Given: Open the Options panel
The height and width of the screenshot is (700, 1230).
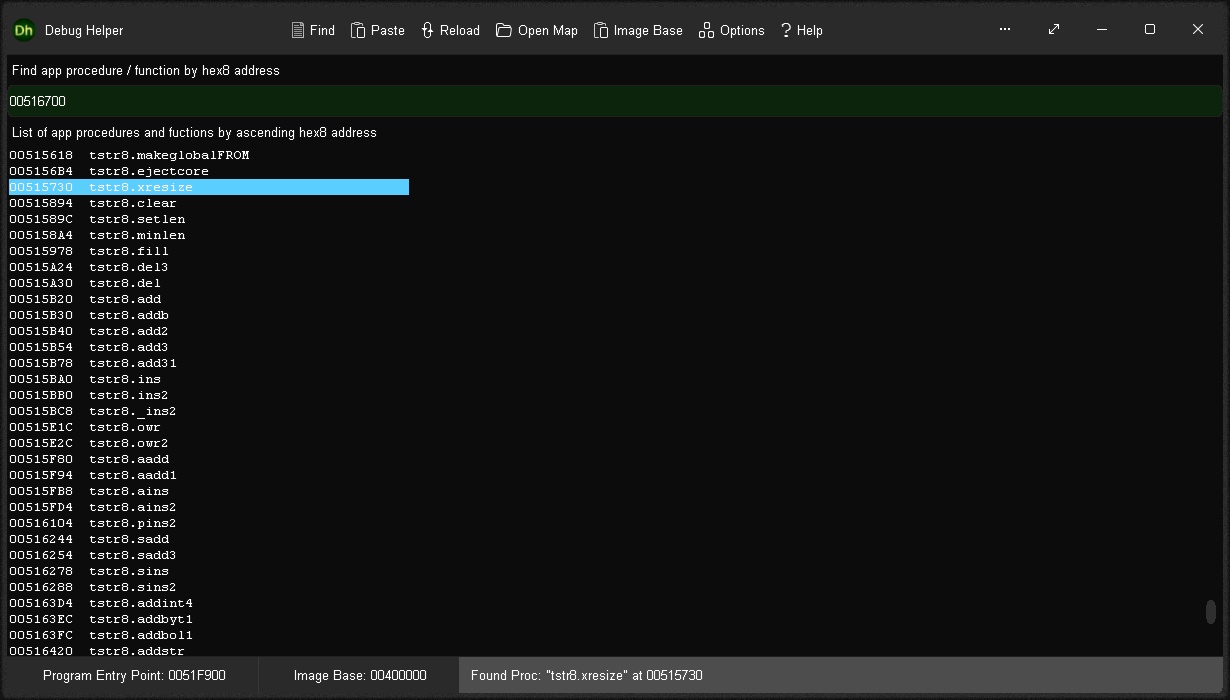Looking at the screenshot, I should pos(731,30).
